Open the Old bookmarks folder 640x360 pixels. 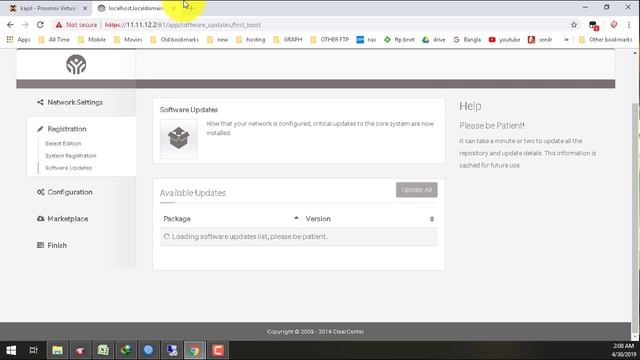175,40
